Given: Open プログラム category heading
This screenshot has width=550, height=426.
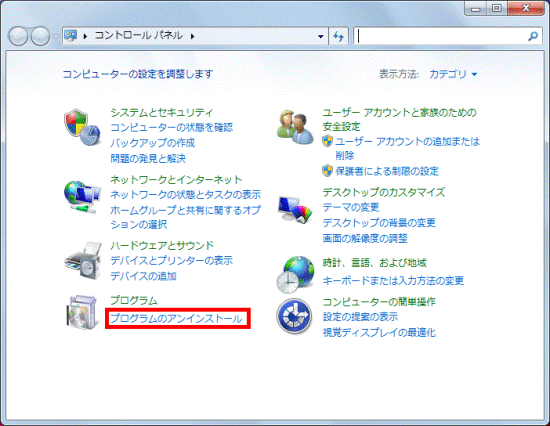Looking at the screenshot, I should 134,300.
